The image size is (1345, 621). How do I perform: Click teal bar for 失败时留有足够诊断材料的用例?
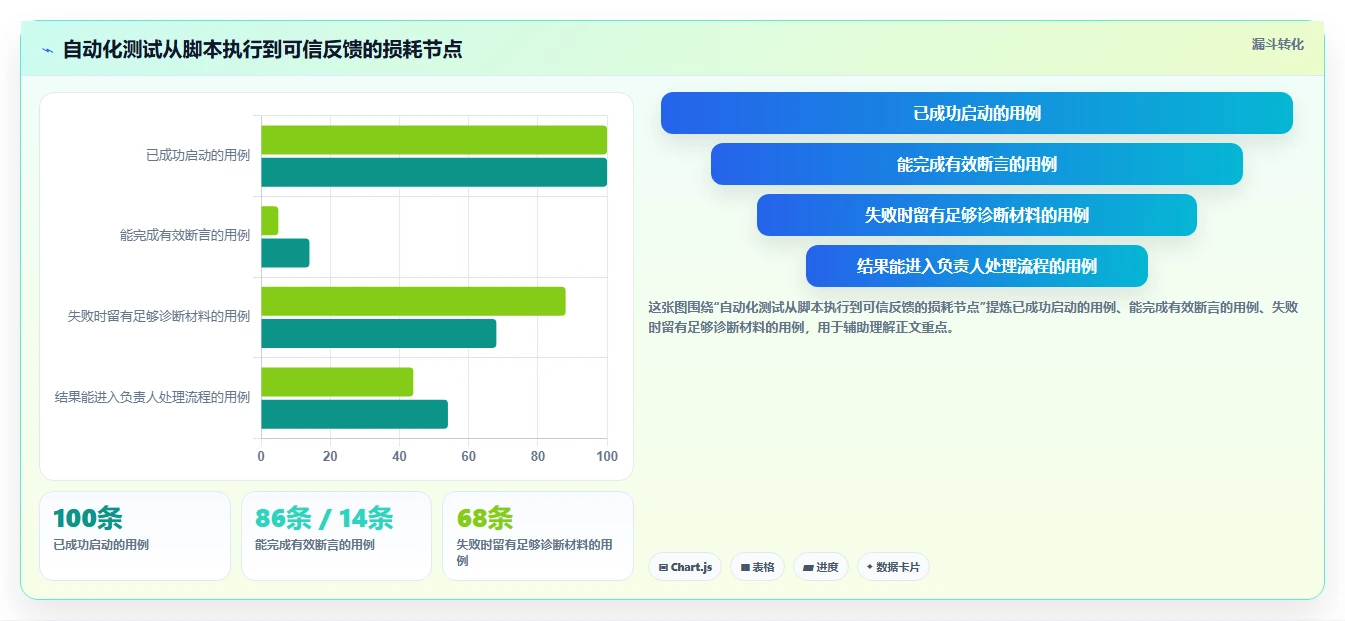379,333
